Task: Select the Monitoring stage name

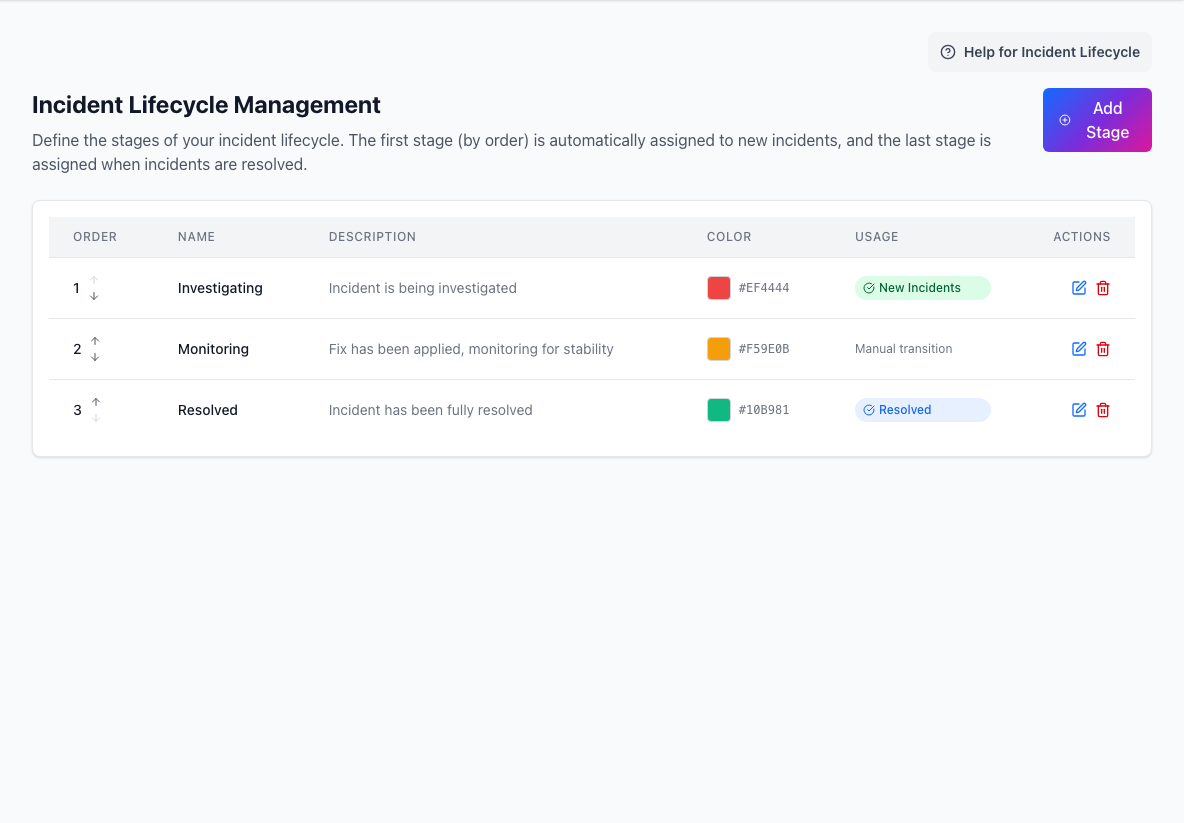Action: pos(213,349)
